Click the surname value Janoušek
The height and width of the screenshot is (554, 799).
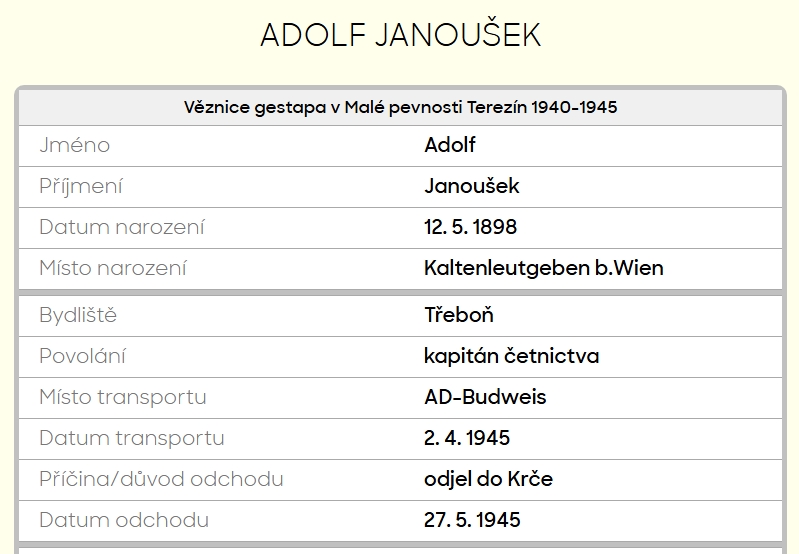[472, 186]
